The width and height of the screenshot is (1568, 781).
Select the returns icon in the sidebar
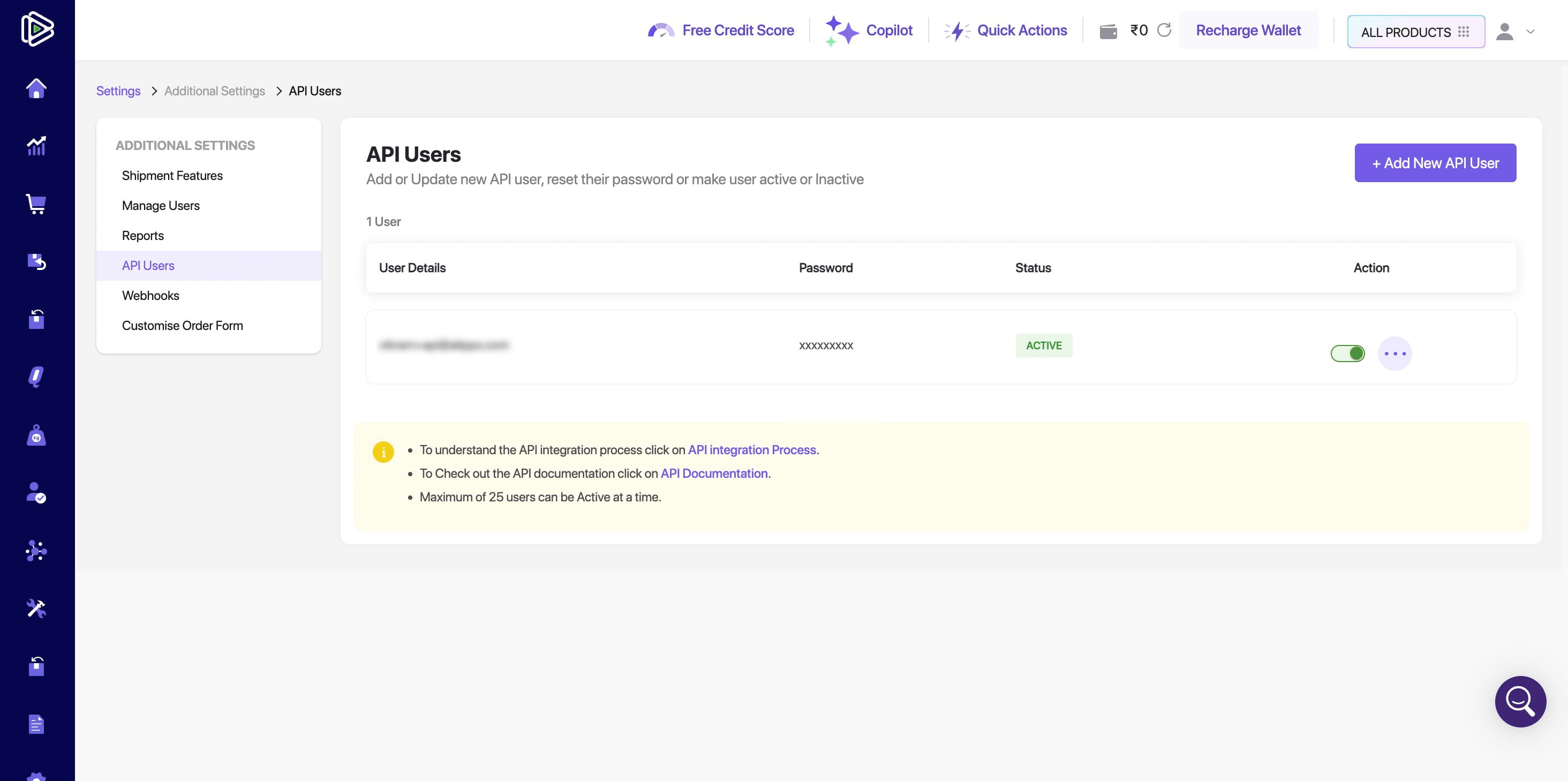point(36,262)
